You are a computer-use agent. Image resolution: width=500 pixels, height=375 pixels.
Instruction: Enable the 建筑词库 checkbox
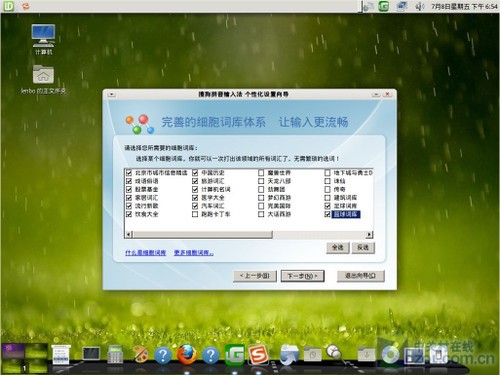(x=328, y=198)
